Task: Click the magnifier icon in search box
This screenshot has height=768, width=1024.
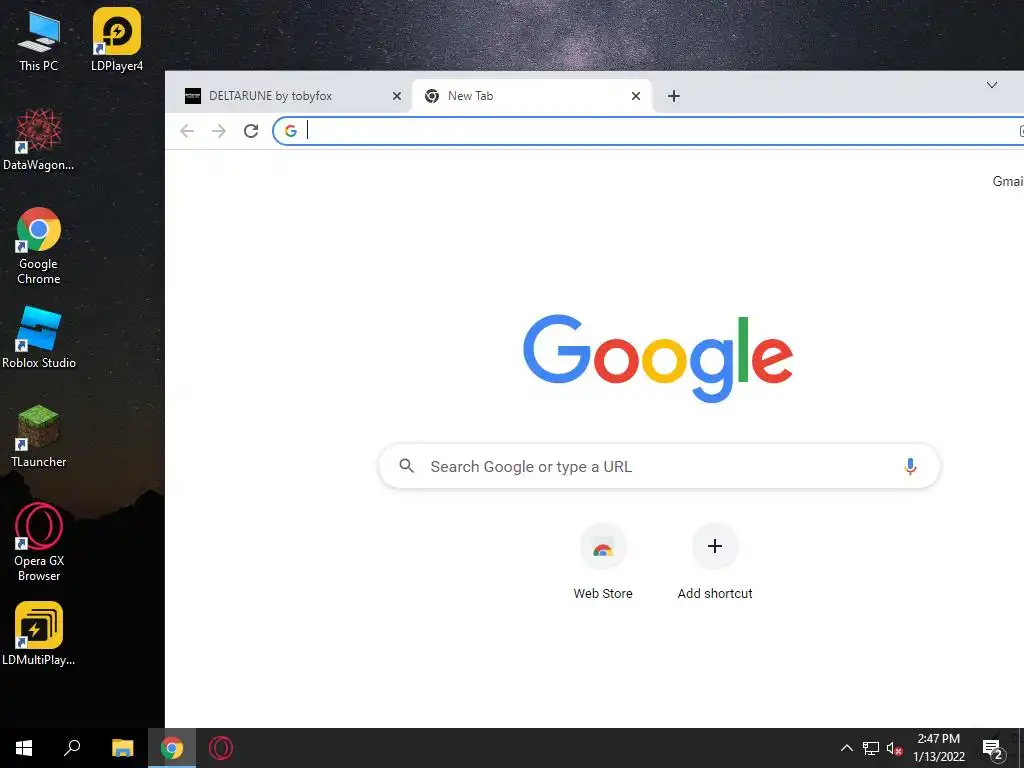Action: click(406, 466)
